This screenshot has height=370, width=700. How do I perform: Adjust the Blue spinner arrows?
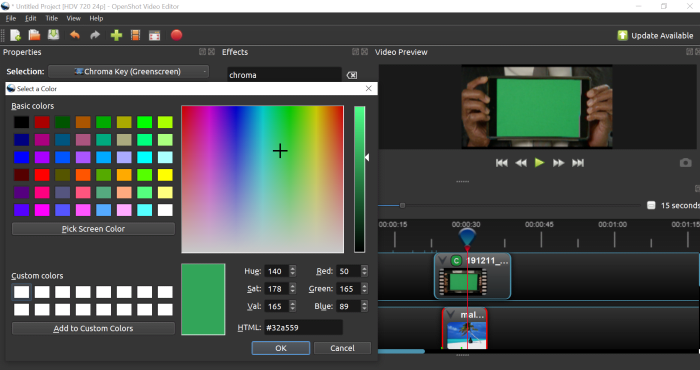(364, 306)
